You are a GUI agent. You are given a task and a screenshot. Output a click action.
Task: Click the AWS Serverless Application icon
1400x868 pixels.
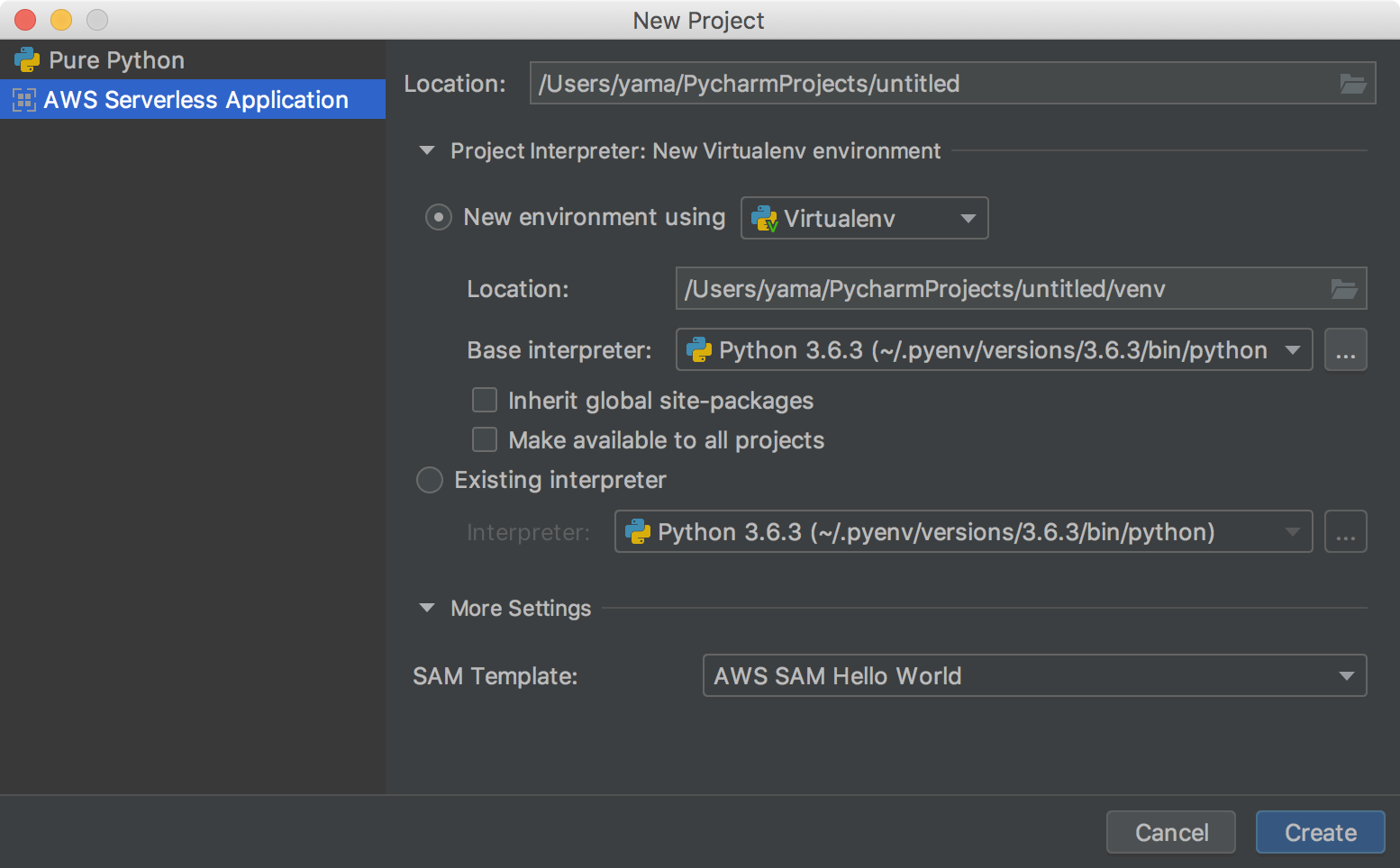point(24,100)
